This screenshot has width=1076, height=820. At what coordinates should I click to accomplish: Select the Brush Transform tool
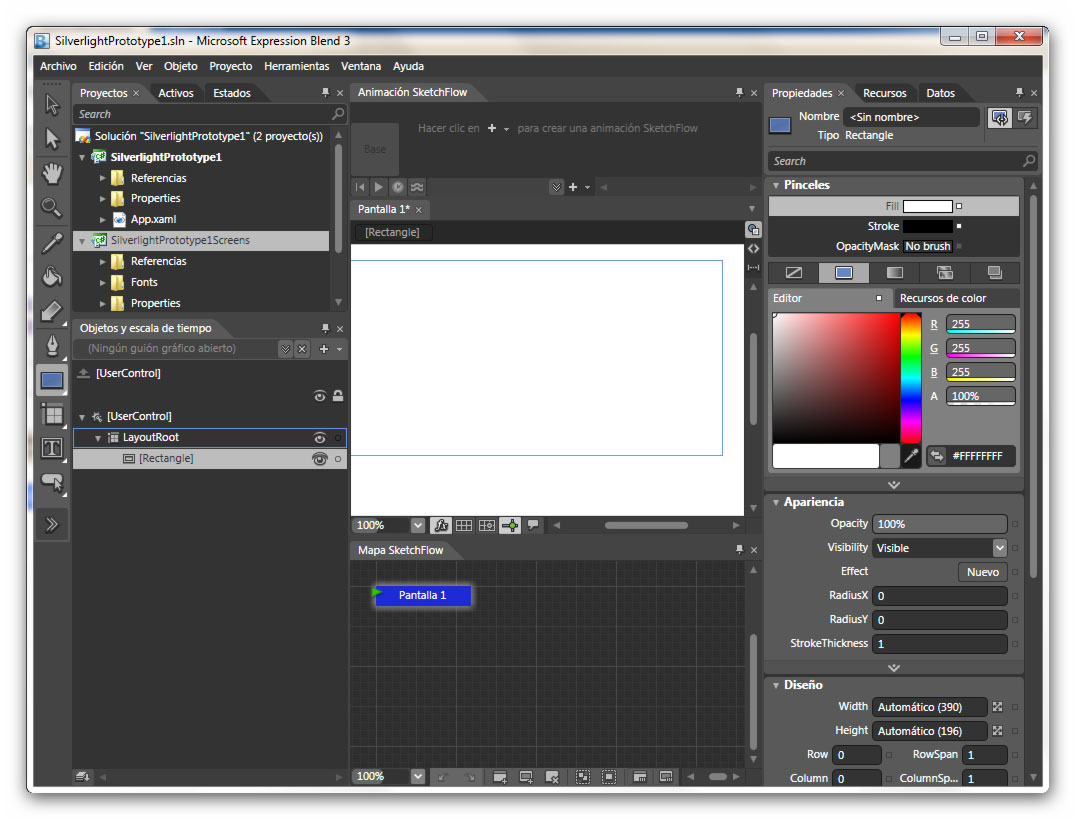(x=52, y=311)
